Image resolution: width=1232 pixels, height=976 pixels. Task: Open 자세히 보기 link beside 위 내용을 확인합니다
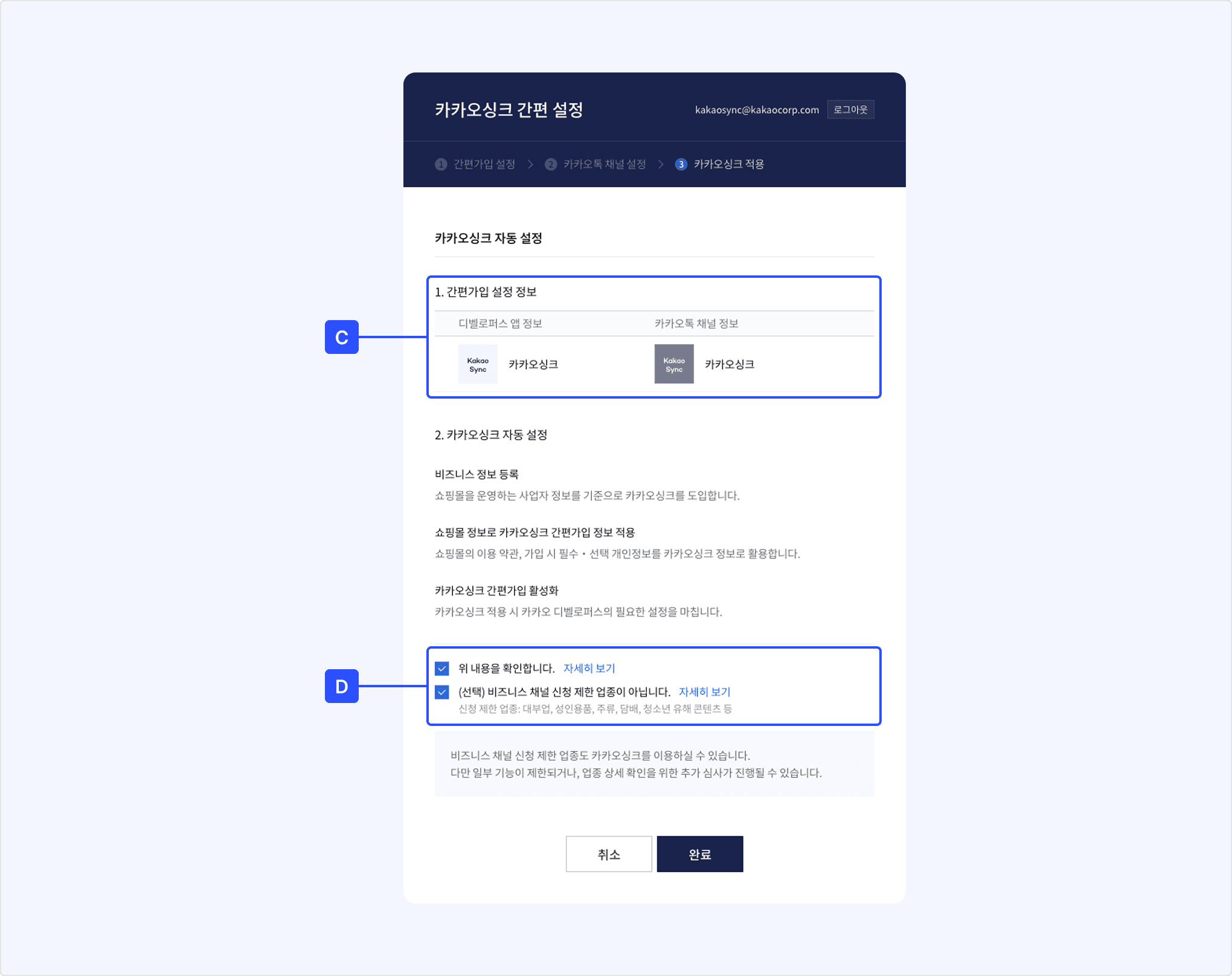(589, 669)
